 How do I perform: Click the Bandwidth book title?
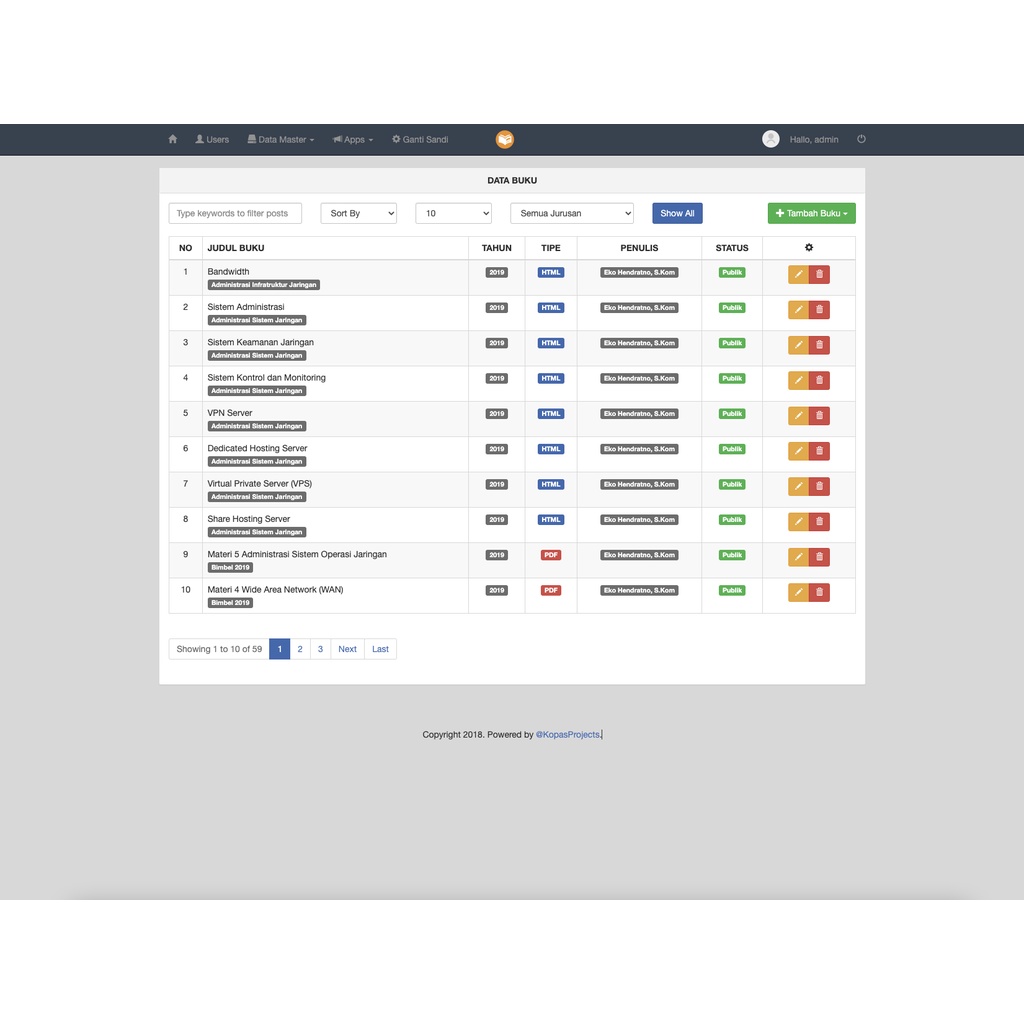[228, 272]
